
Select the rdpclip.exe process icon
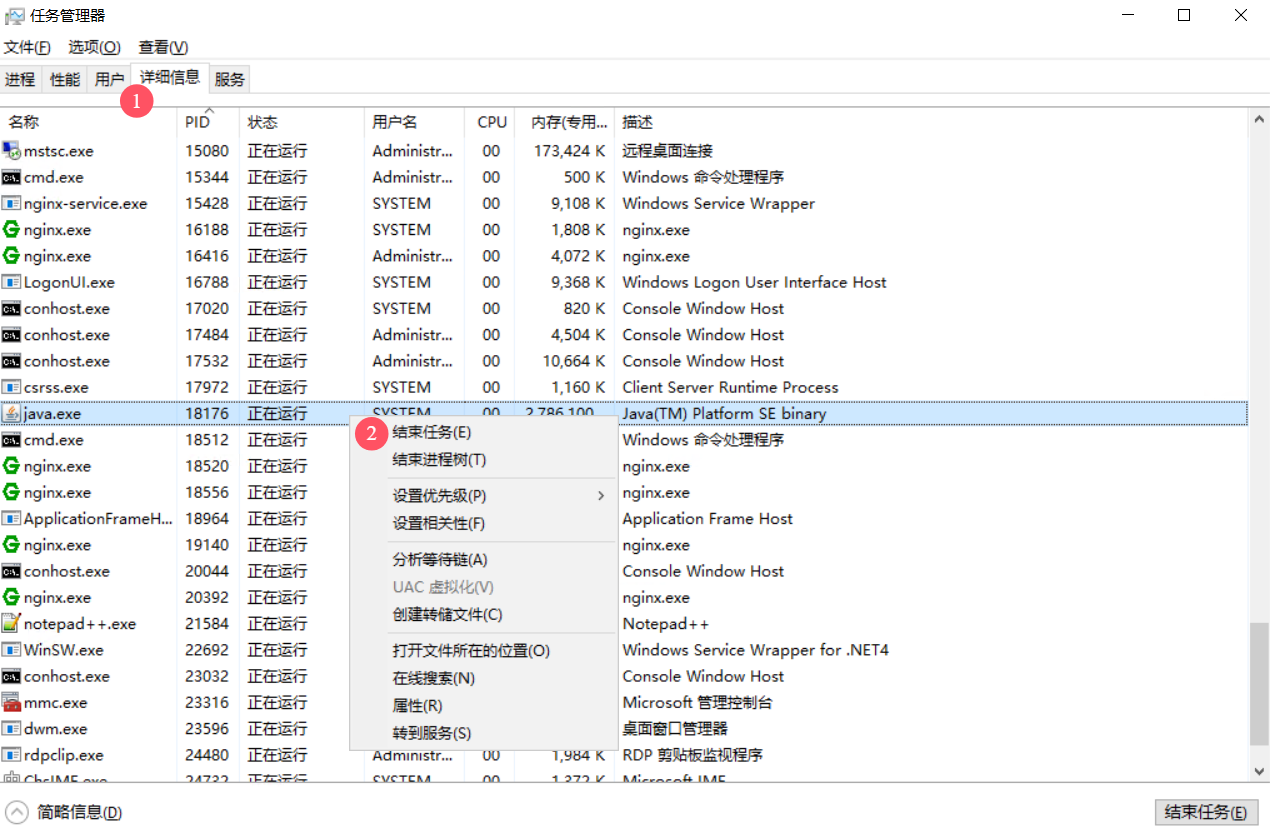pyautogui.click(x=11, y=755)
